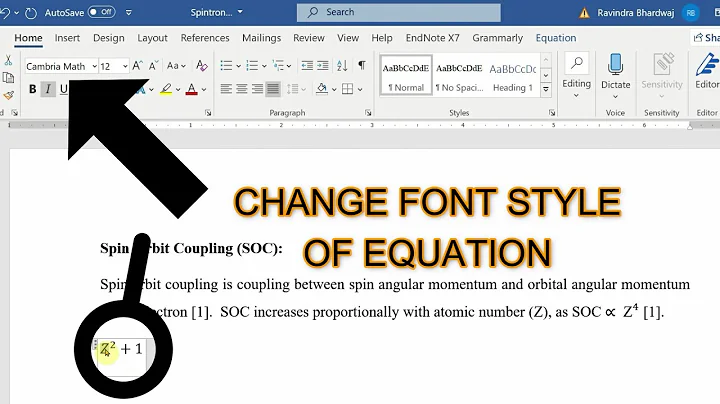This screenshot has width=720, height=404.
Task: Click the Dictate microphone icon
Action: point(615,64)
